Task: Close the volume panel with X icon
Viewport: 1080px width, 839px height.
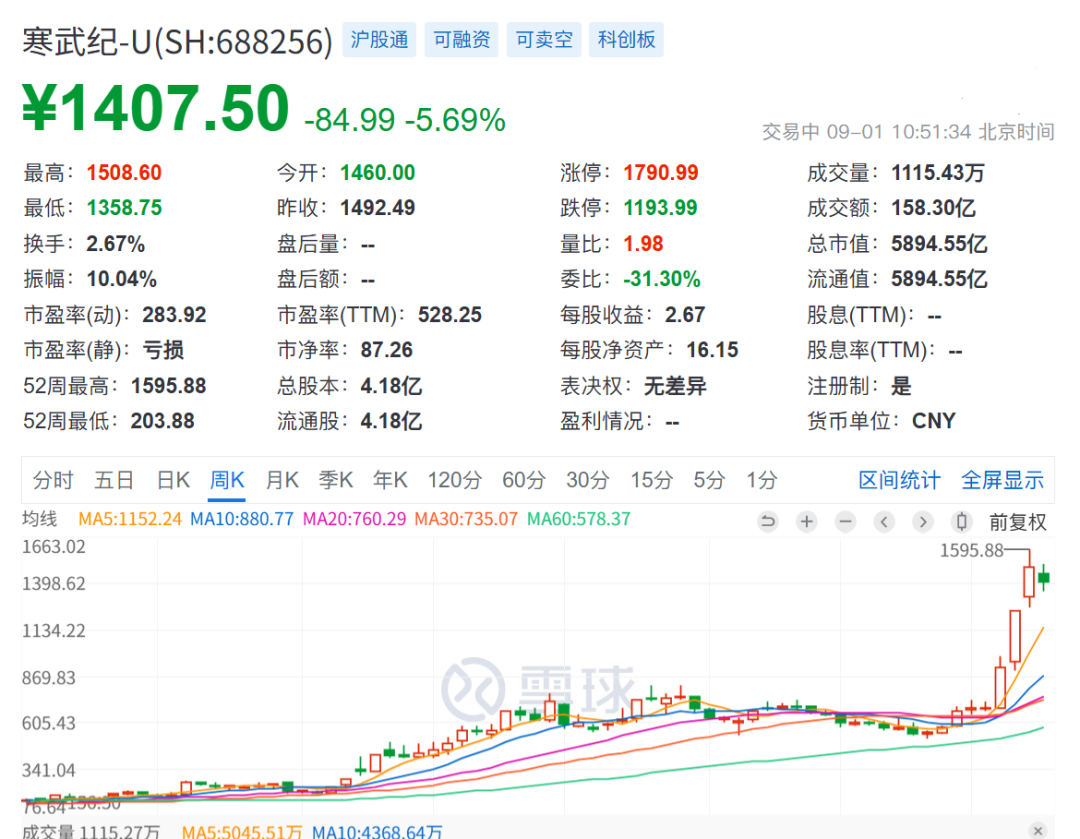Action: (1036, 830)
